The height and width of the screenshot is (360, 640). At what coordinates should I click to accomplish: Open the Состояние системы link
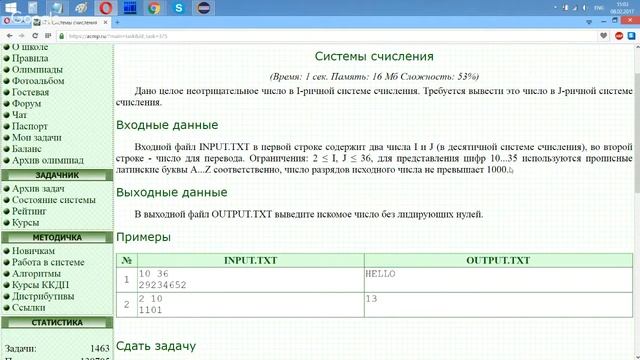coord(53,200)
